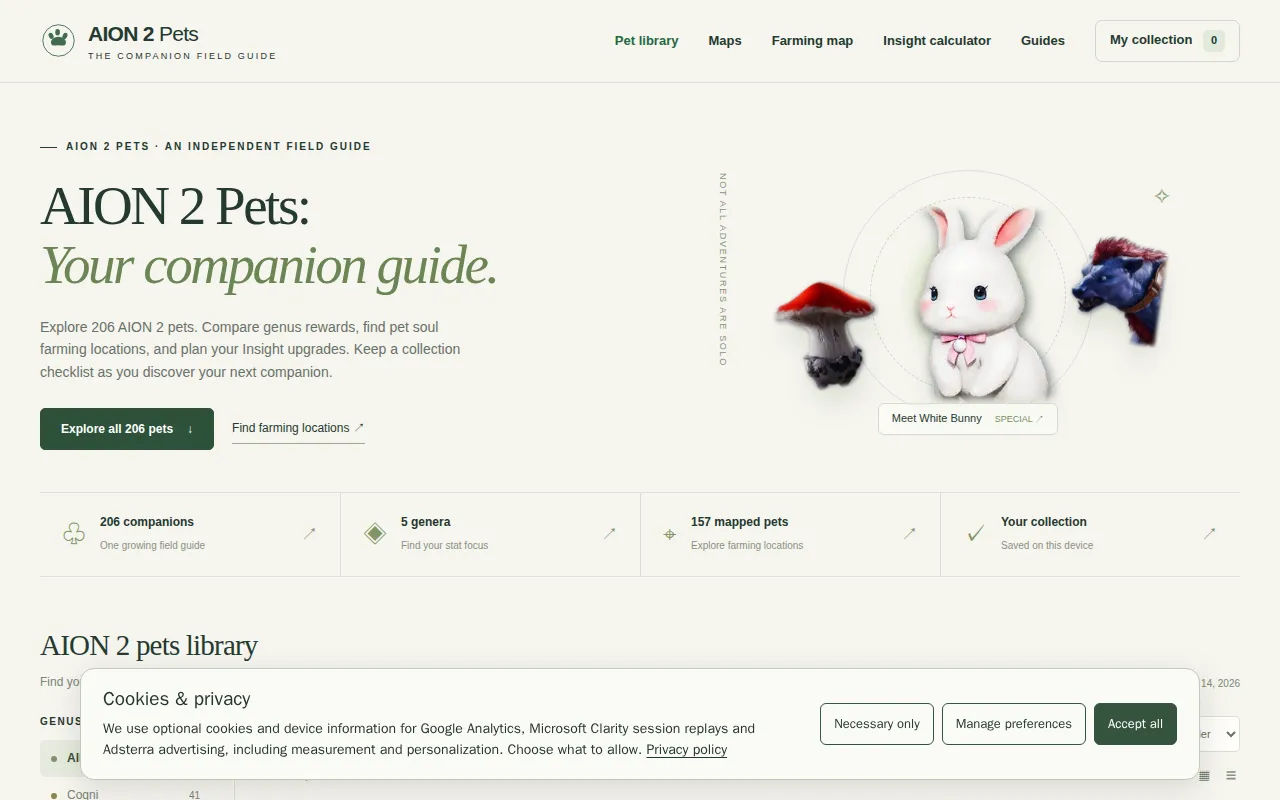
Task: Click the sparkle star icon near the wolf
Action: pyautogui.click(x=1162, y=196)
